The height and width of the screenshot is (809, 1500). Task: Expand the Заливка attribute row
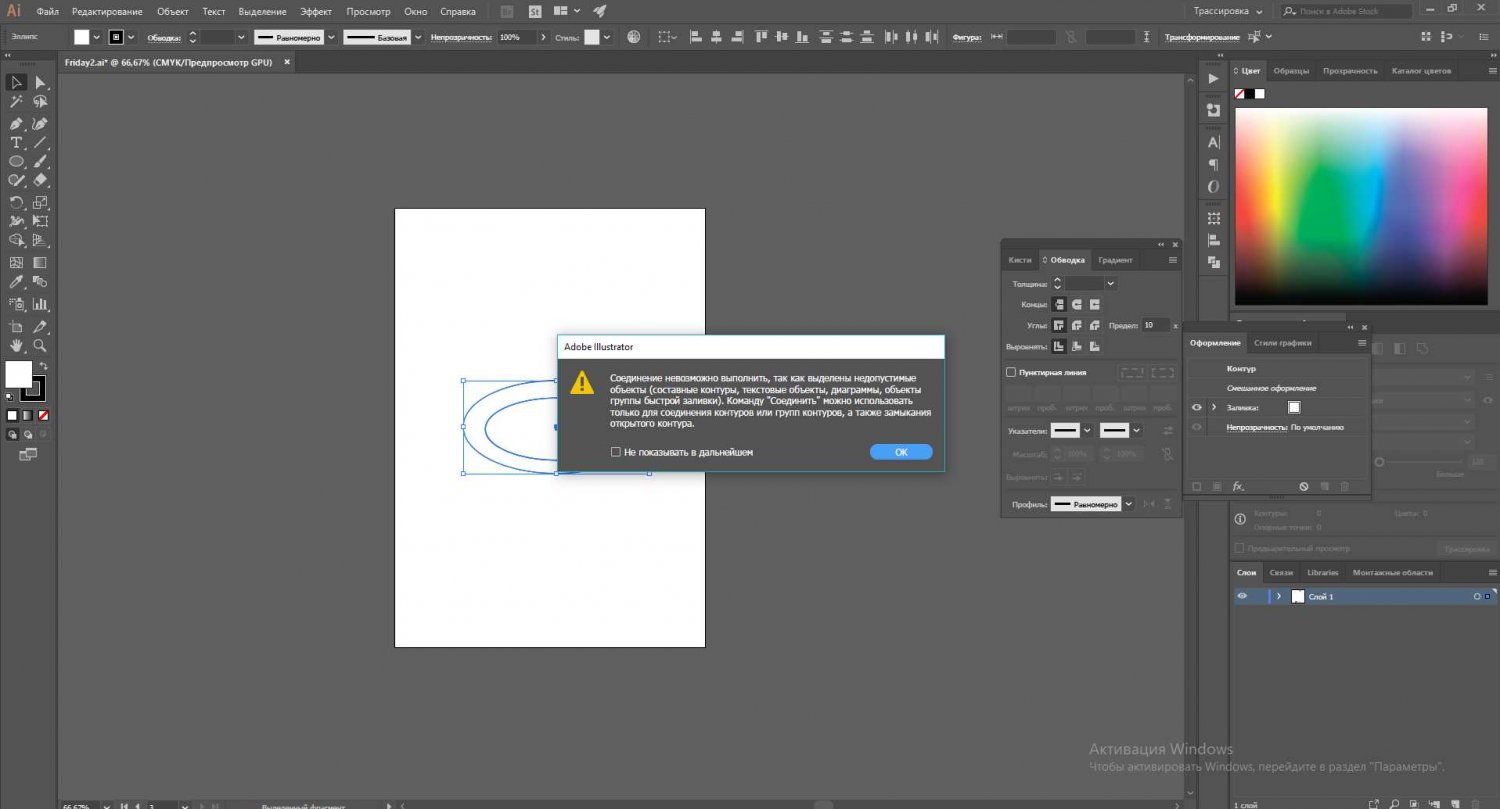[1214, 407]
